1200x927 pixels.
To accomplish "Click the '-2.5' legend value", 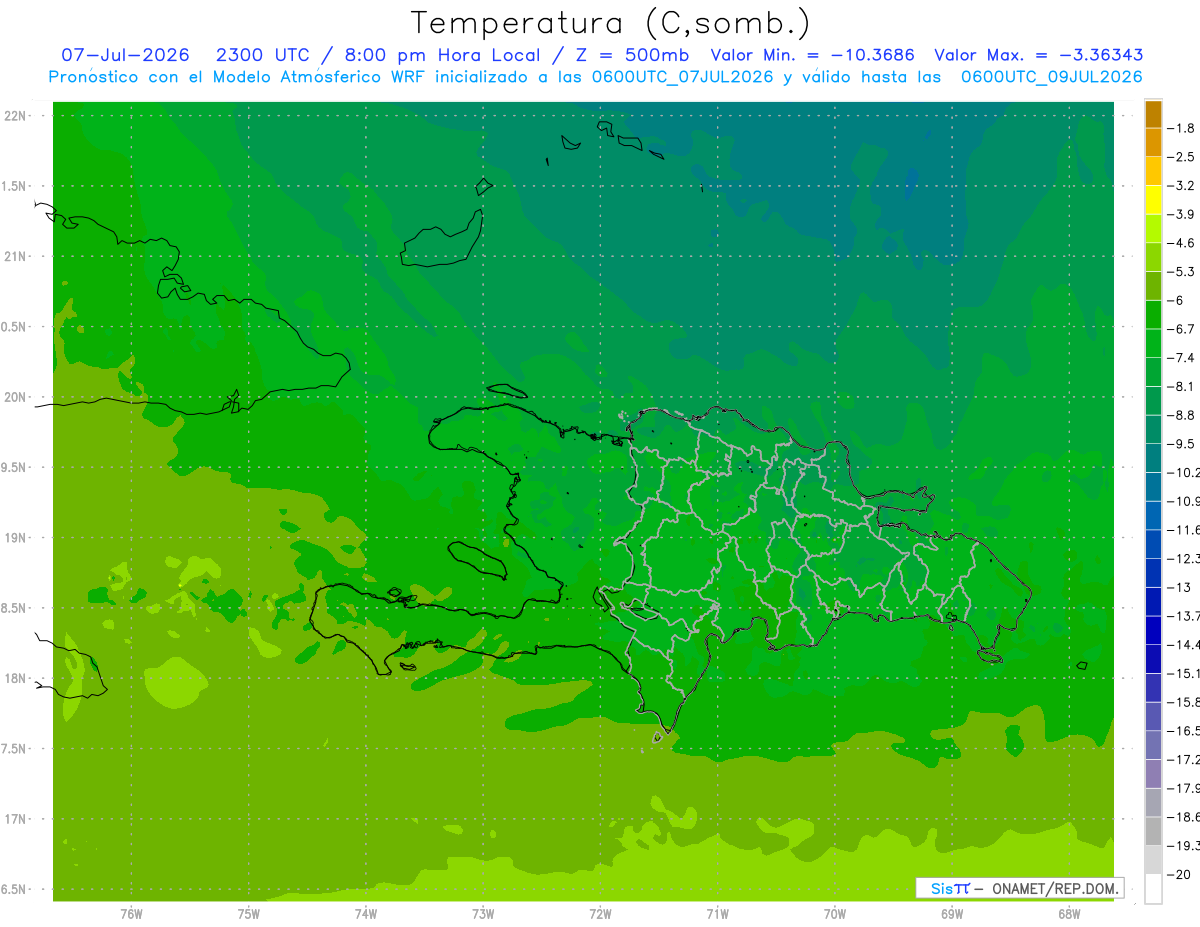I will coord(1182,157).
